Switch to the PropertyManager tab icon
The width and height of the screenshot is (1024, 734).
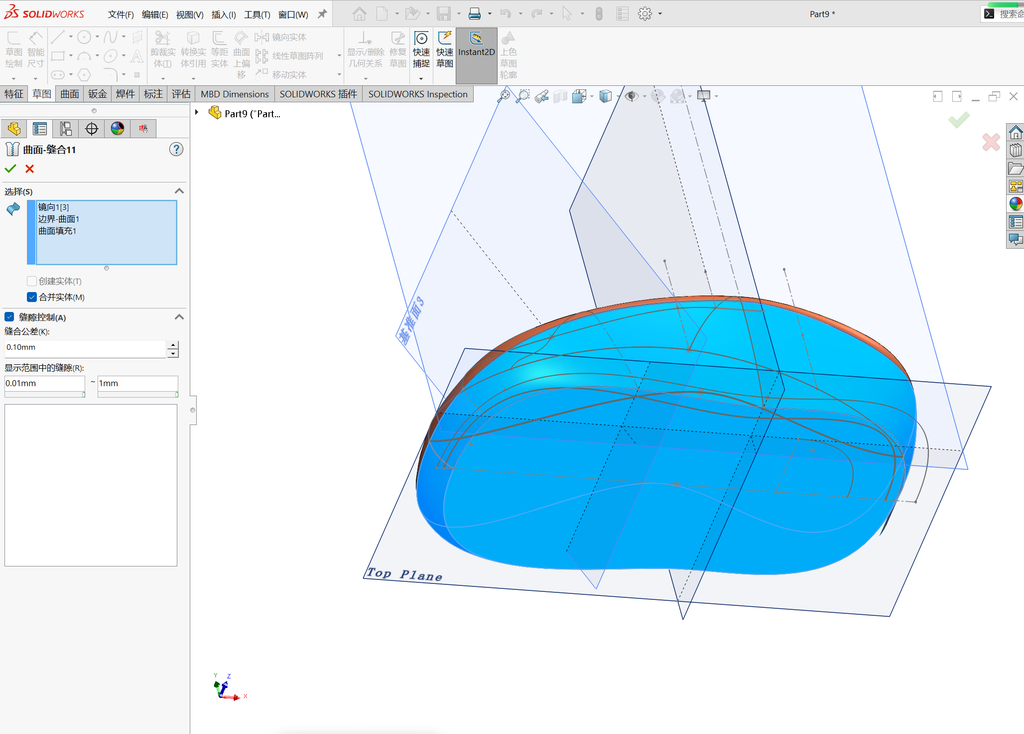coord(40,129)
